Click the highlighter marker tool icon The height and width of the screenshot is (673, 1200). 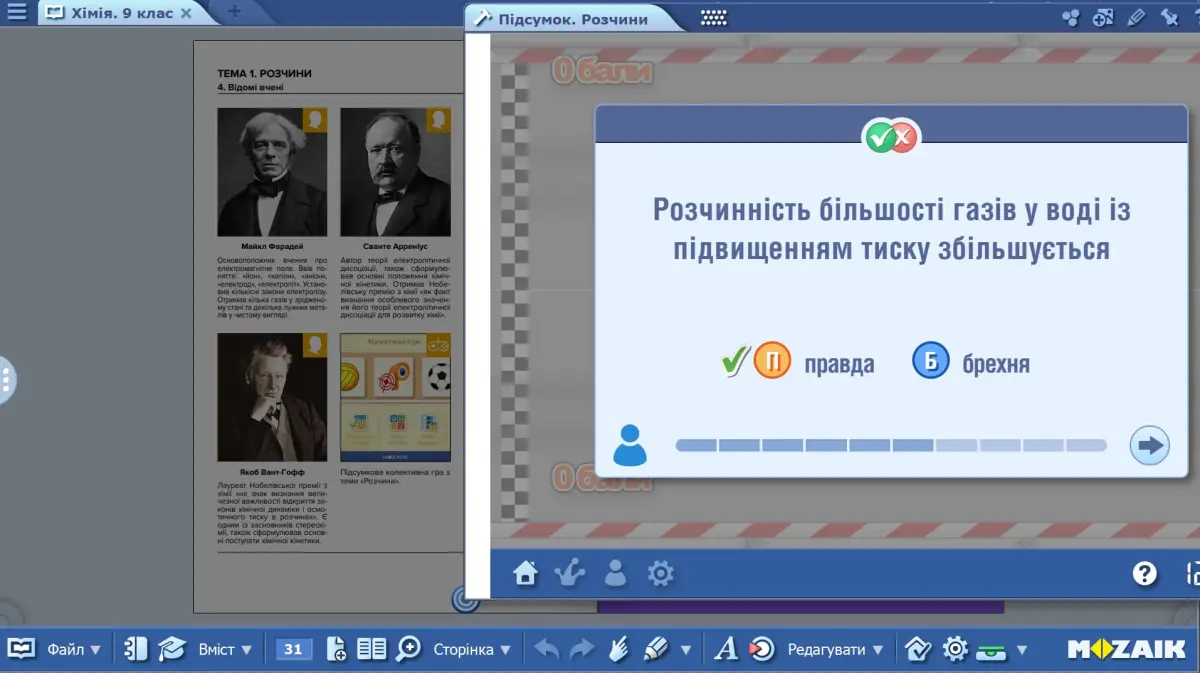656,649
